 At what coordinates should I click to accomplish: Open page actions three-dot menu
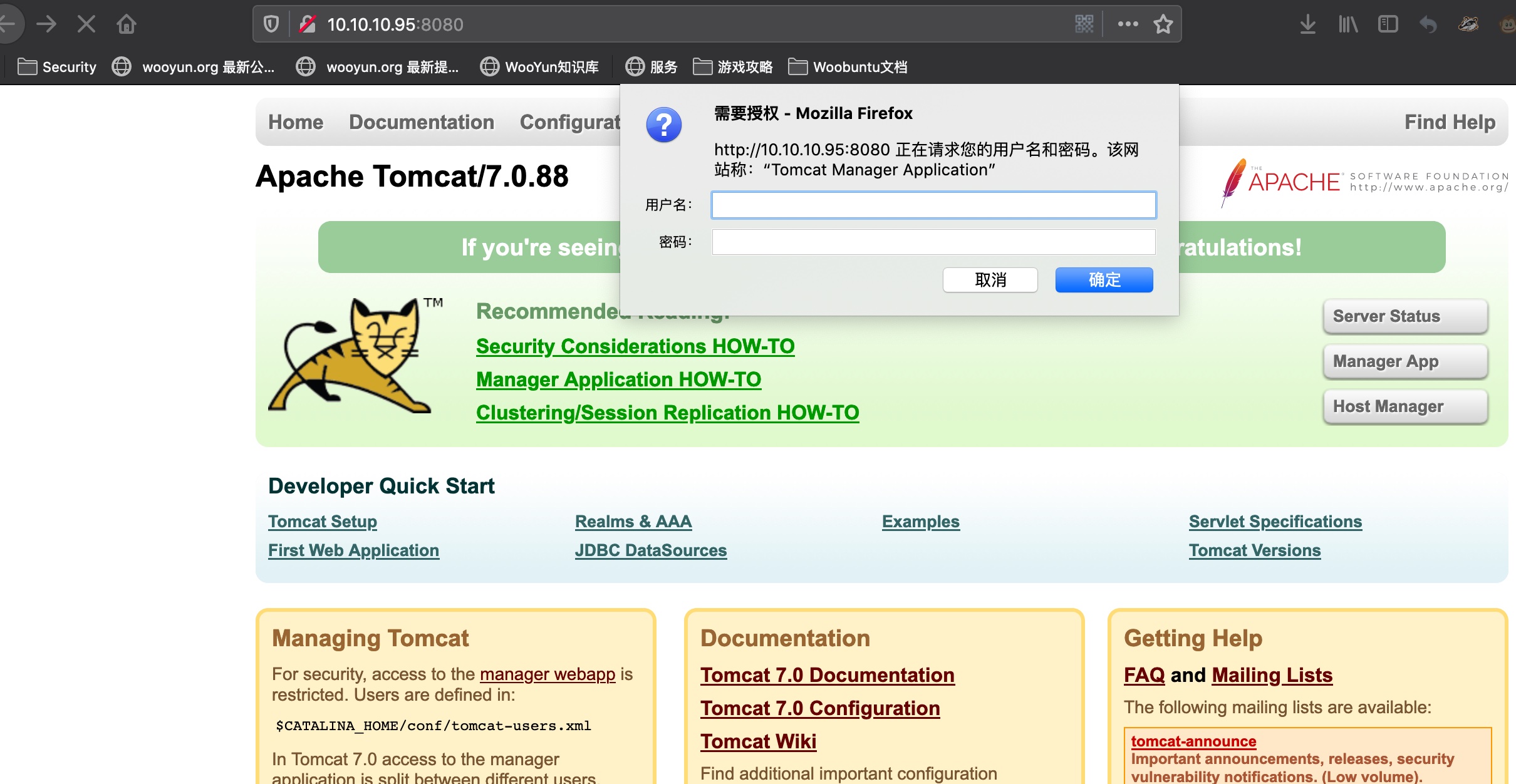coord(1128,24)
